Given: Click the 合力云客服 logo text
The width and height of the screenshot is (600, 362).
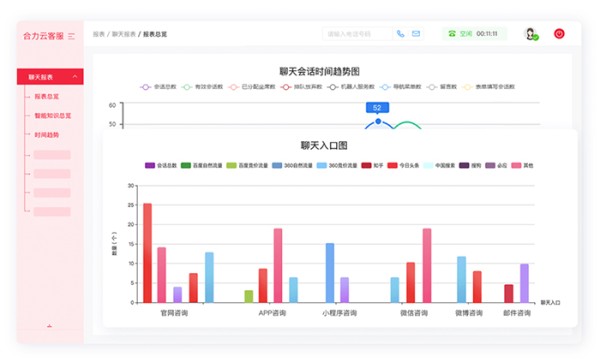Looking at the screenshot, I should tap(43, 36).
